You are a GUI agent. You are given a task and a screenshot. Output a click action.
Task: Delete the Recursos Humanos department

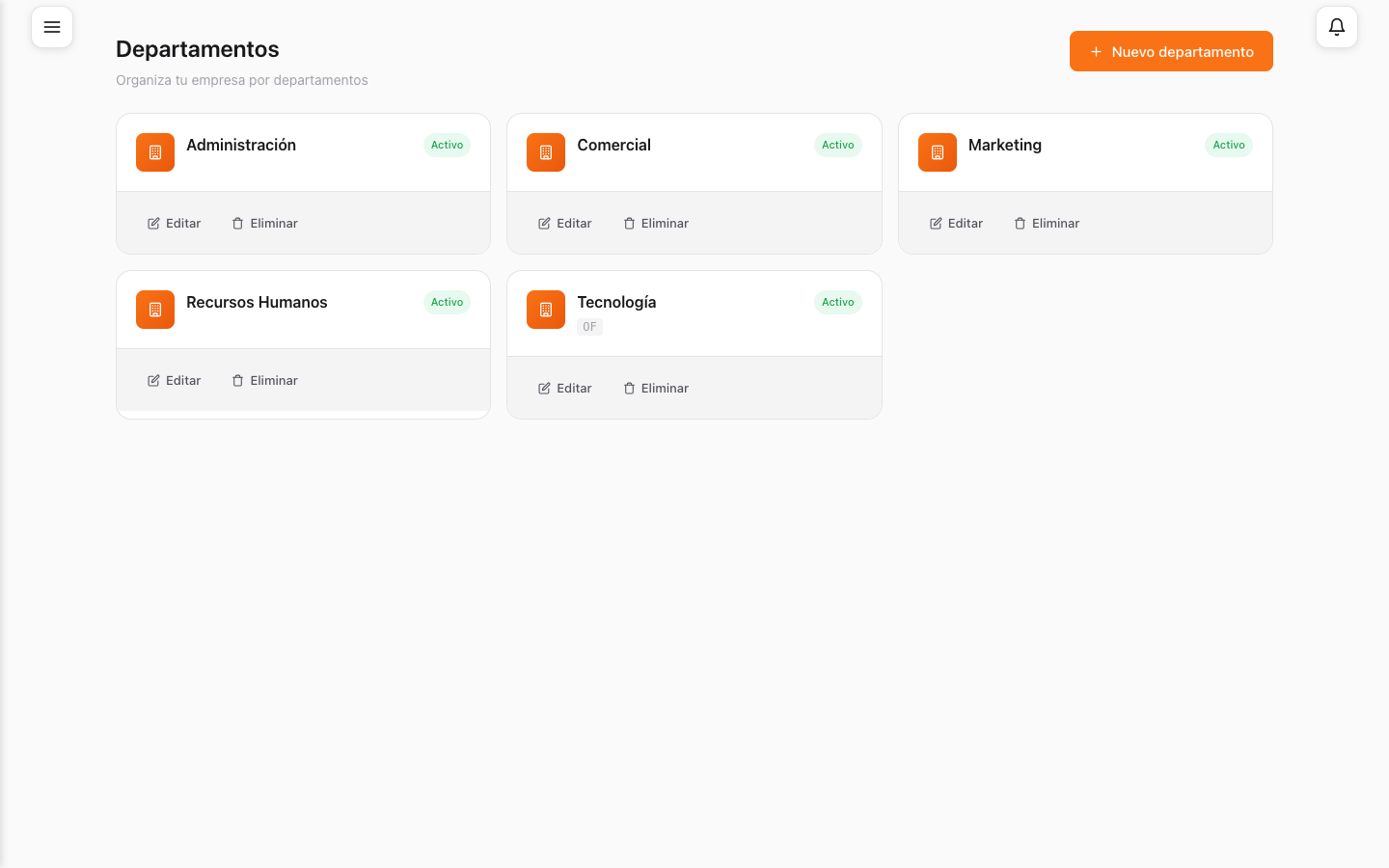265,380
